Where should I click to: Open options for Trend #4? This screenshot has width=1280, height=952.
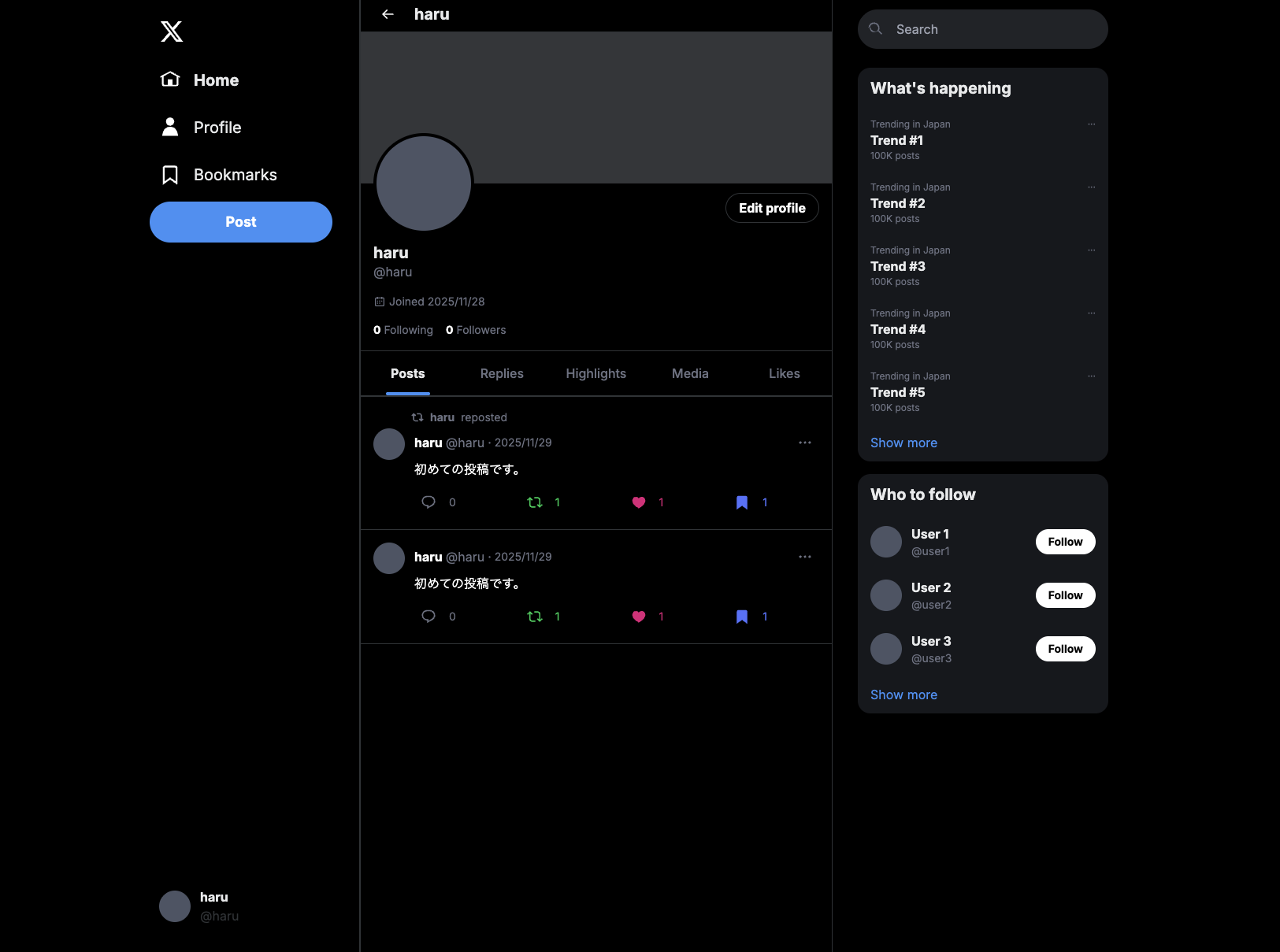click(x=1092, y=313)
